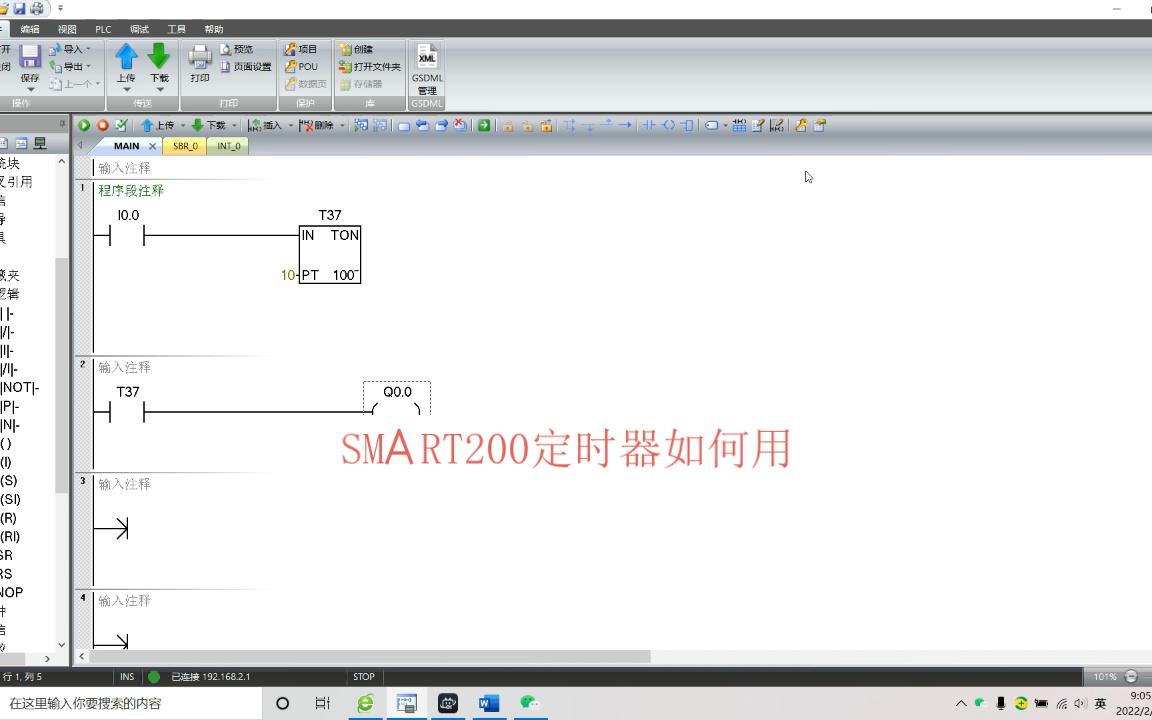Select the -|NOT|- contact instruction

(x=18, y=388)
